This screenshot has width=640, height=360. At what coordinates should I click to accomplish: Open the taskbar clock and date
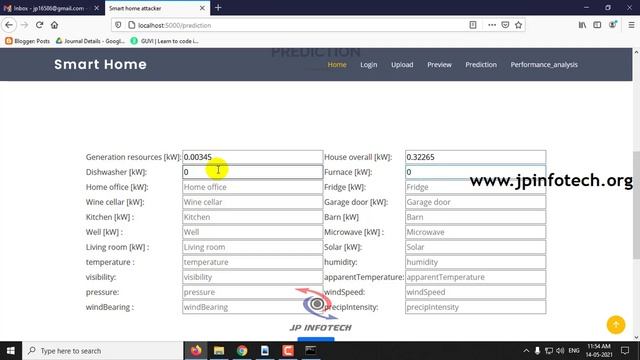(599, 351)
